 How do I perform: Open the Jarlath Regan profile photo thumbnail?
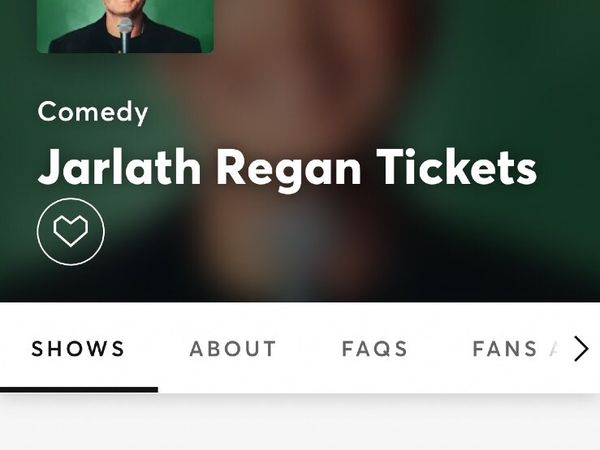125,26
